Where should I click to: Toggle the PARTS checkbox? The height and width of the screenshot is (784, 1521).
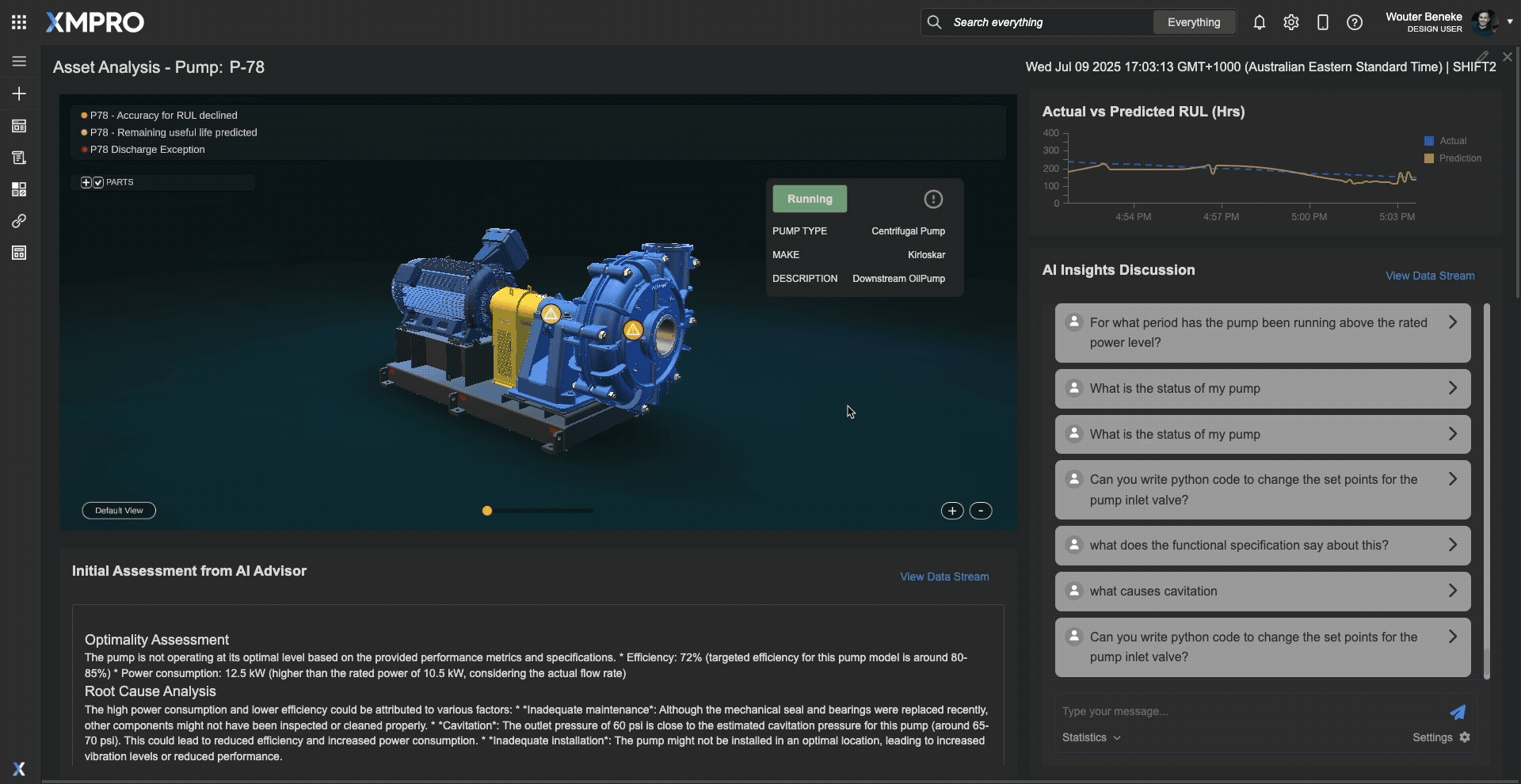tap(98, 183)
